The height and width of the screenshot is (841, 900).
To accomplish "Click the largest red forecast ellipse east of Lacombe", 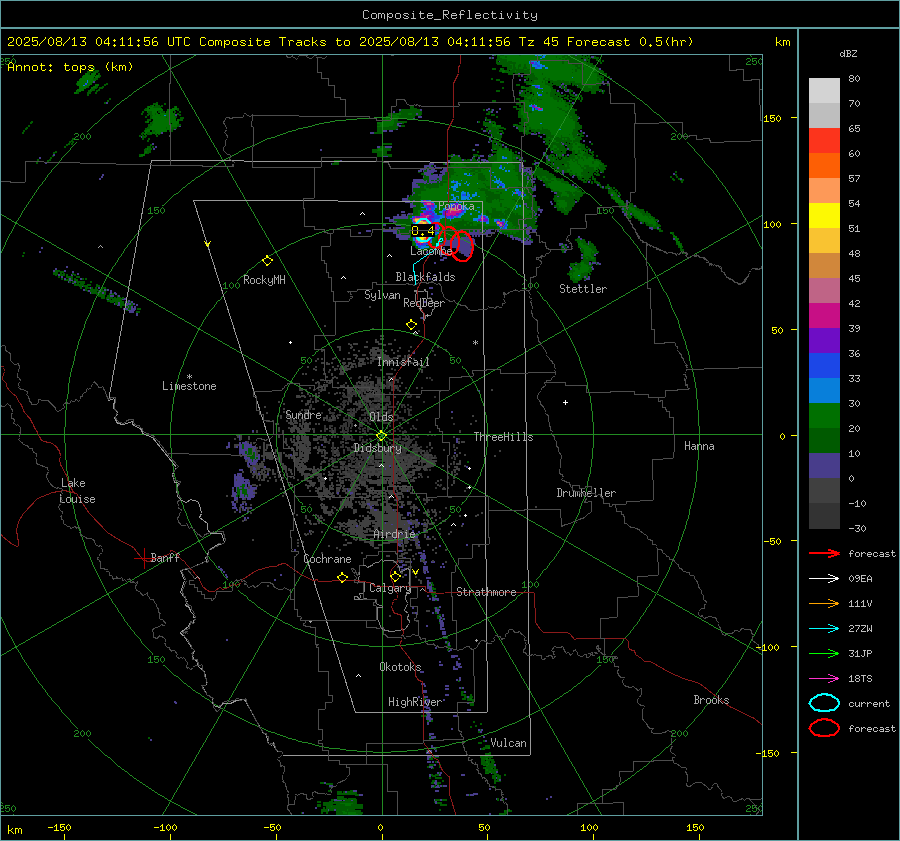I will pyautogui.click(x=461, y=246).
